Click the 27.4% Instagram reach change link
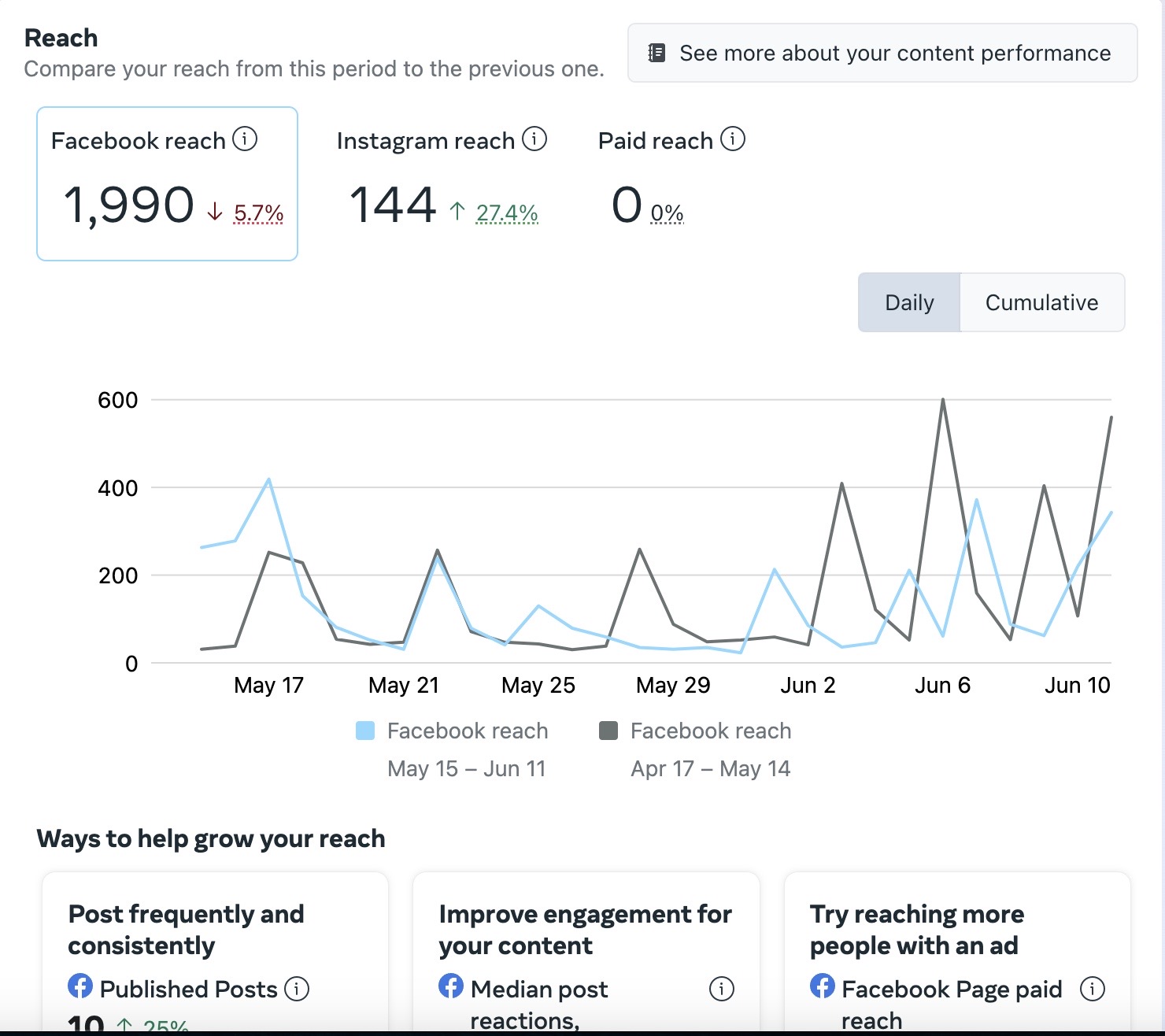Viewport: 1165px width, 1036px height. [507, 213]
